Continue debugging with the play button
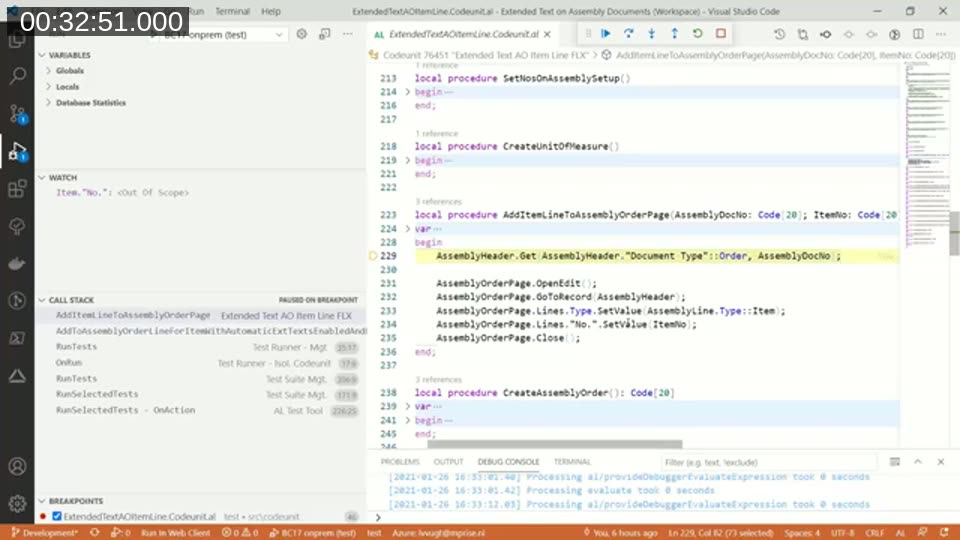 coord(606,34)
